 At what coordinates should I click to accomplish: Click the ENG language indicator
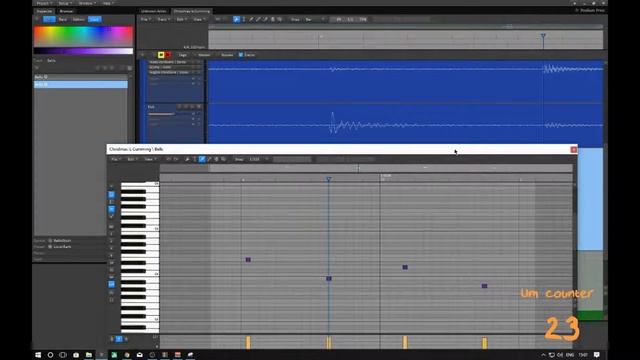tap(570, 355)
